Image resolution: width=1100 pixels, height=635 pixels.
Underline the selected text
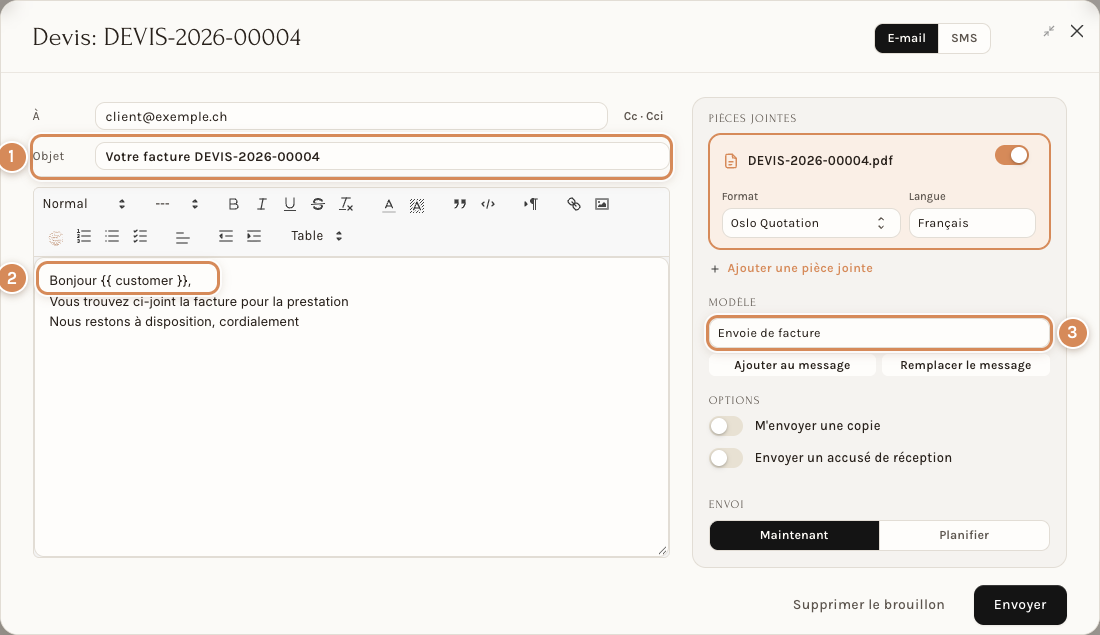coord(290,204)
